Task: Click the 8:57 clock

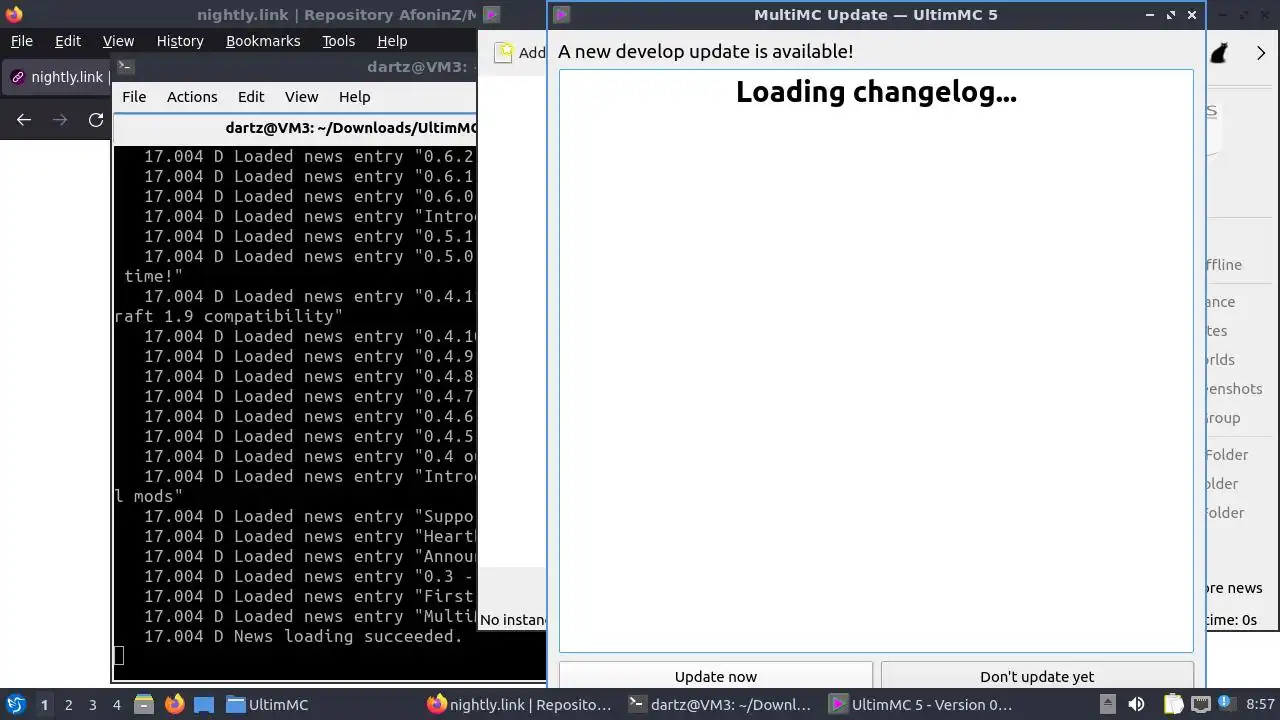Action: [1260, 704]
